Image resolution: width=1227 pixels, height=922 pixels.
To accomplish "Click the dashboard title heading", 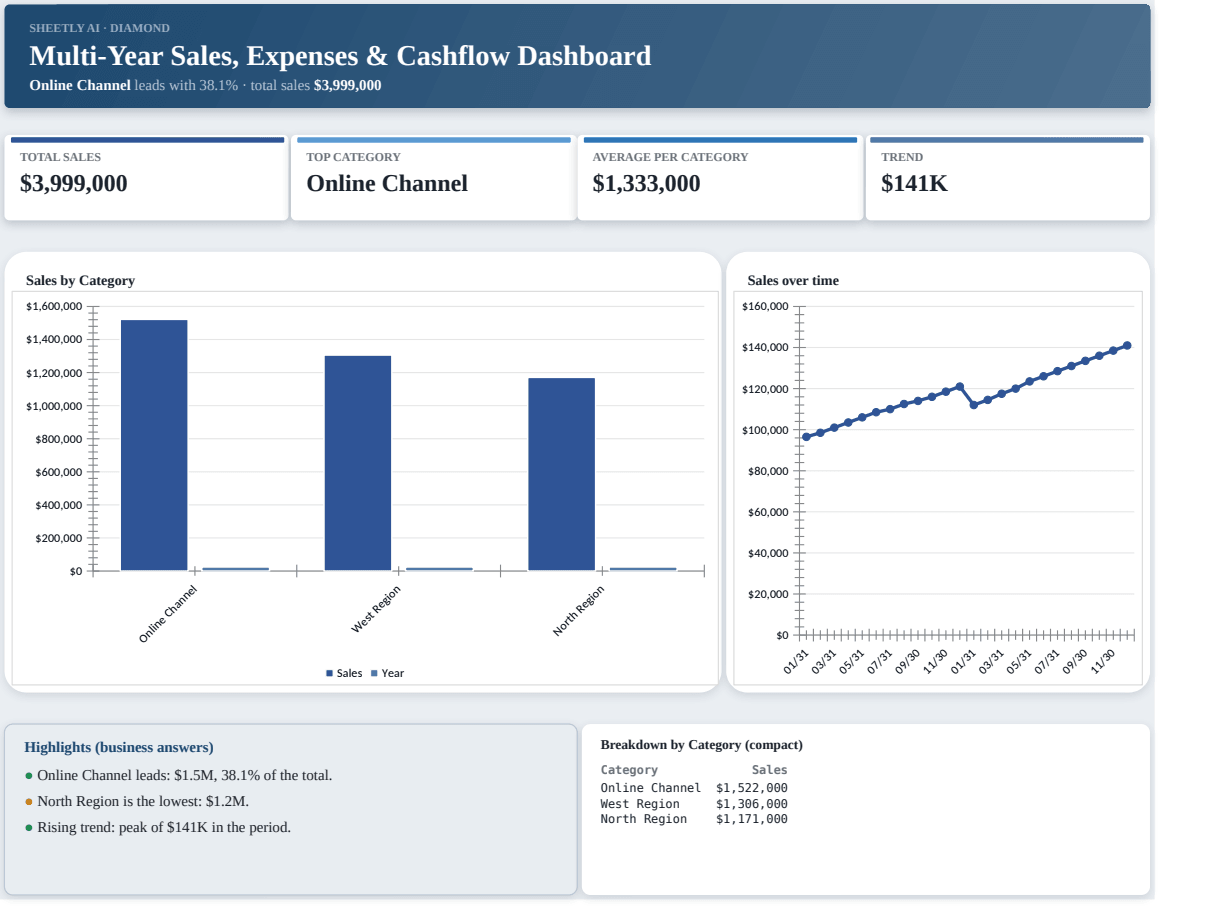I will point(340,56).
